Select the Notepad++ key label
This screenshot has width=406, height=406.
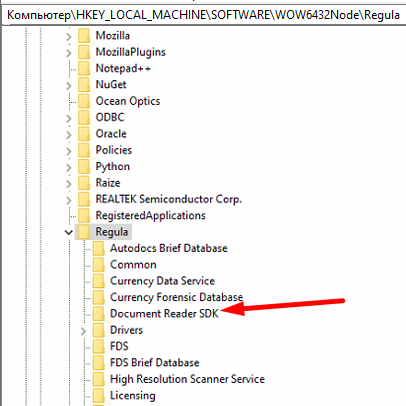(123, 68)
